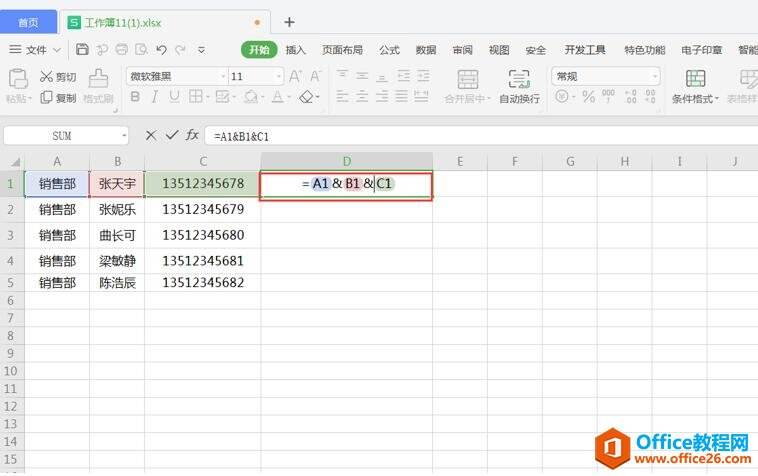Image resolution: width=758 pixels, height=476 pixels.
Task: Switch to the 页面布局 ribbon tab
Action: click(x=342, y=50)
